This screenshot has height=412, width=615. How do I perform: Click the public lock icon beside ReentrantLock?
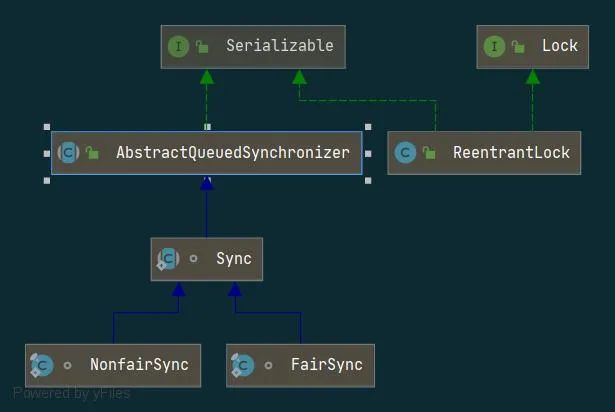tap(429, 153)
